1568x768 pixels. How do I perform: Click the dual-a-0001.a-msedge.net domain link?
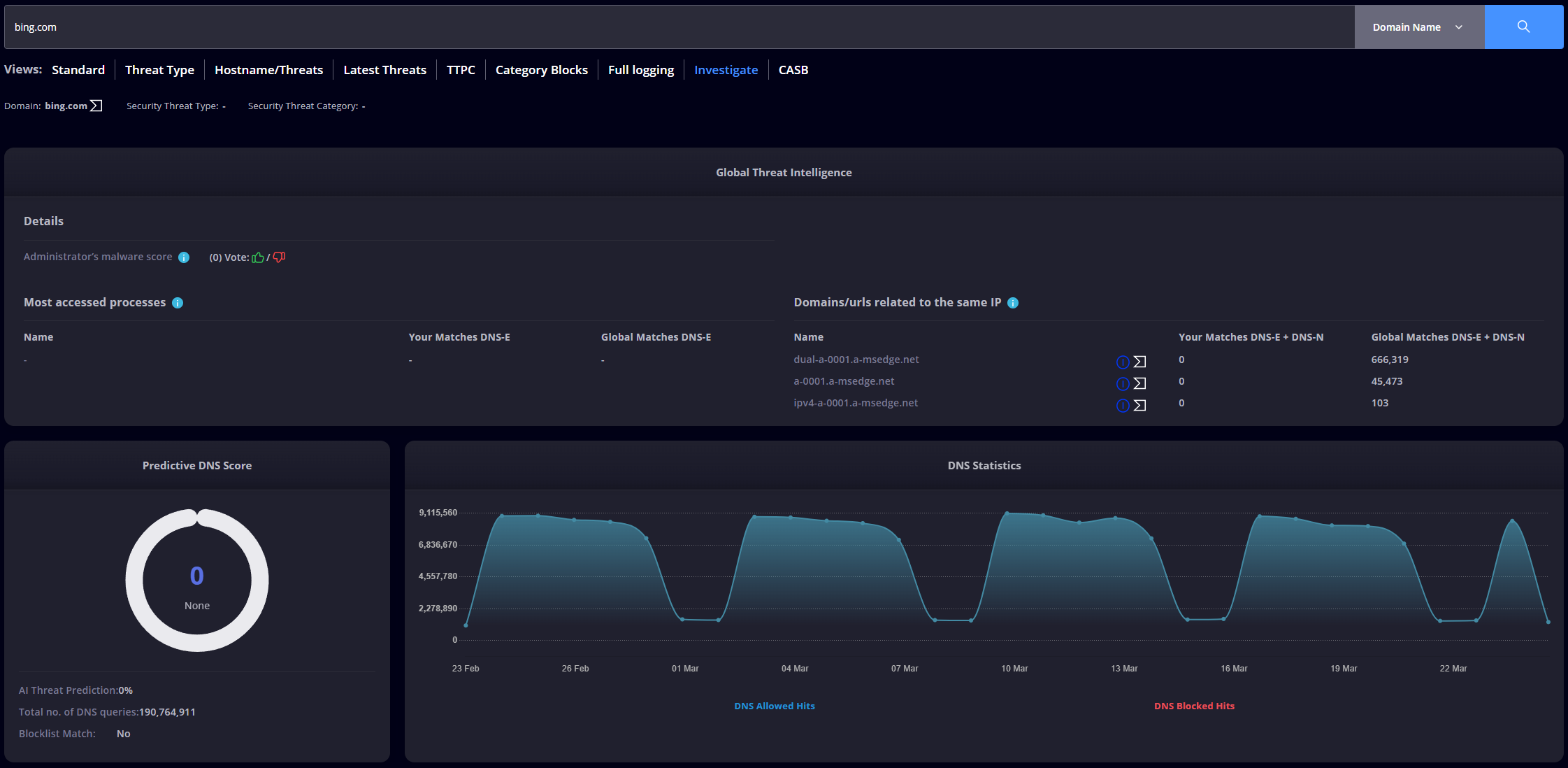point(856,360)
